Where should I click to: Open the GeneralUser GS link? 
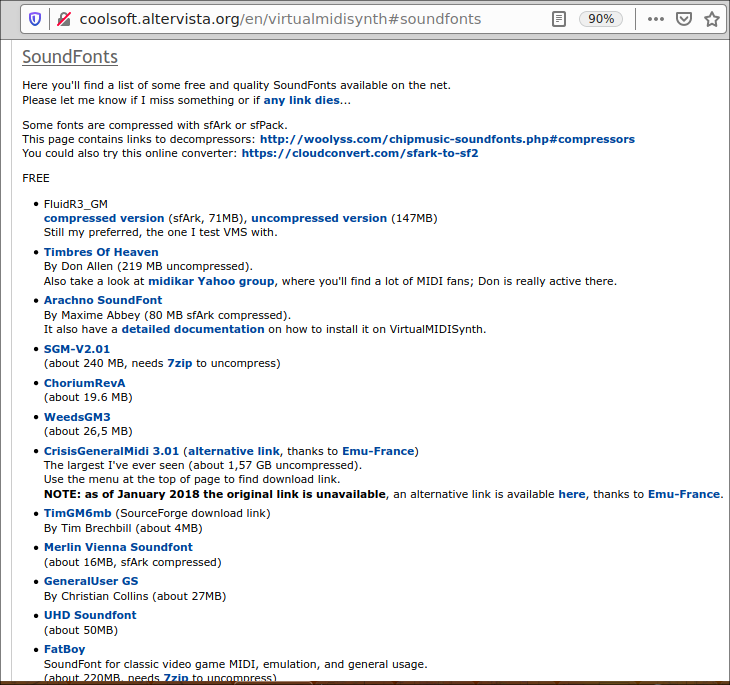(x=91, y=581)
